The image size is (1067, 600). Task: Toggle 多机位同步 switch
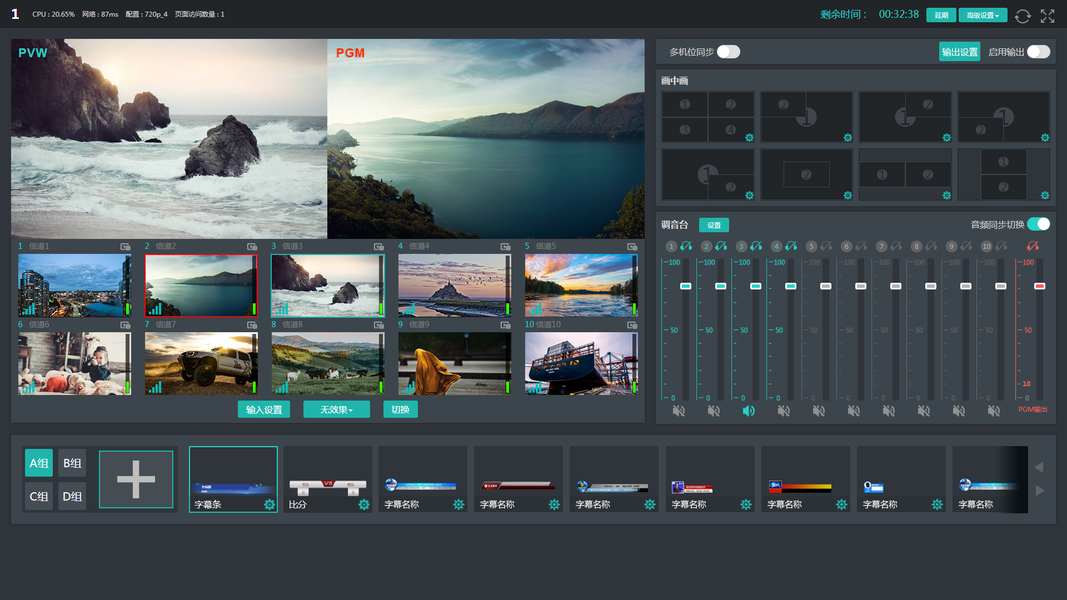728,52
